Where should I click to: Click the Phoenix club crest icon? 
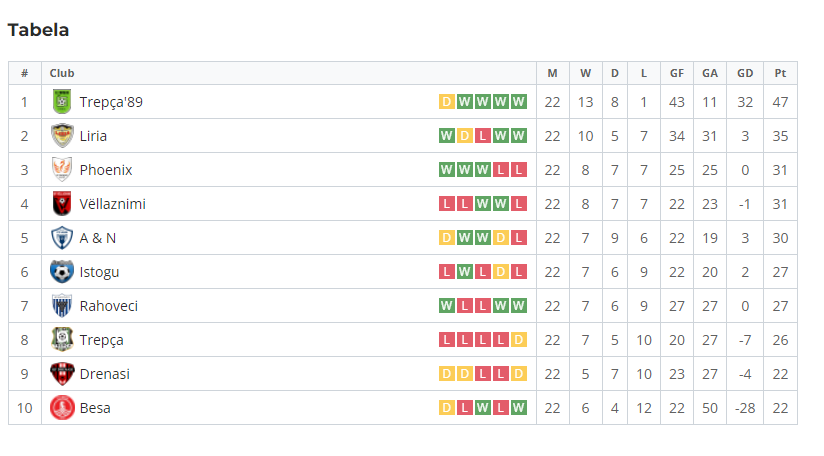[62, 170]
